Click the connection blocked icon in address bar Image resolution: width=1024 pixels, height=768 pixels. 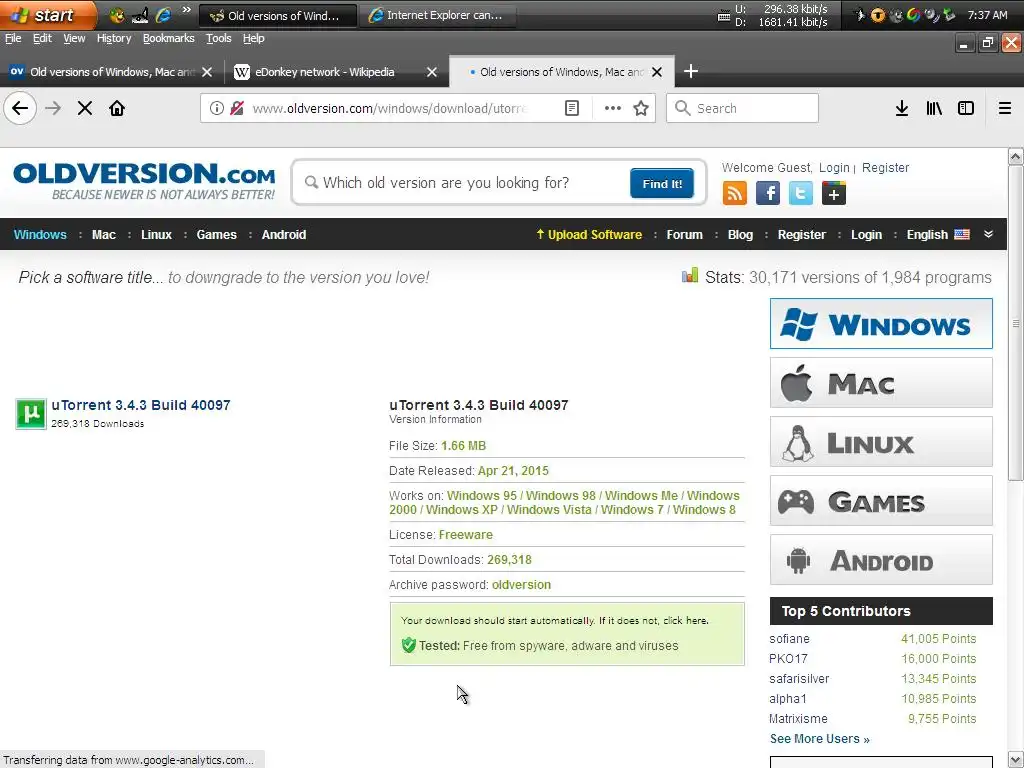[237, 108]
